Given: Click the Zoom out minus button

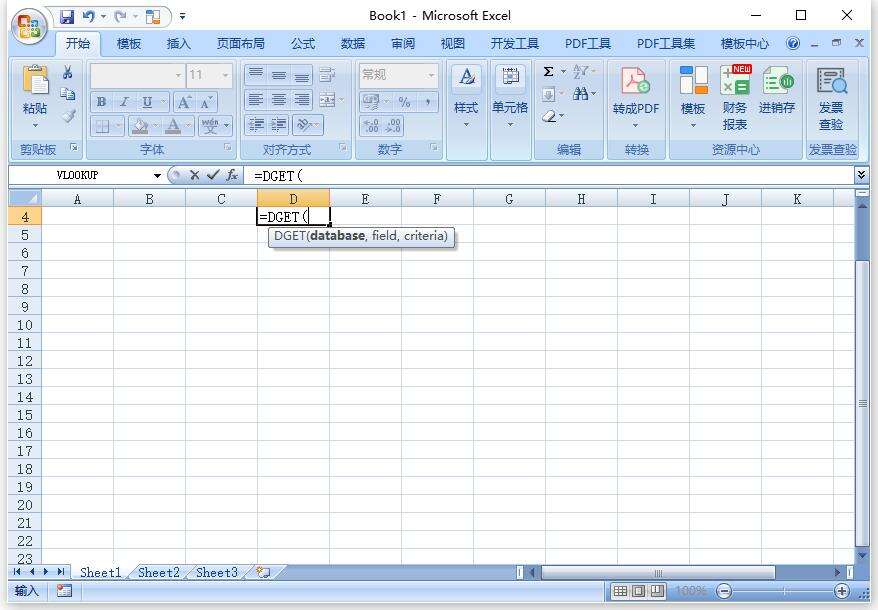Looking at the screenshot, I should (x=724, y=590).
